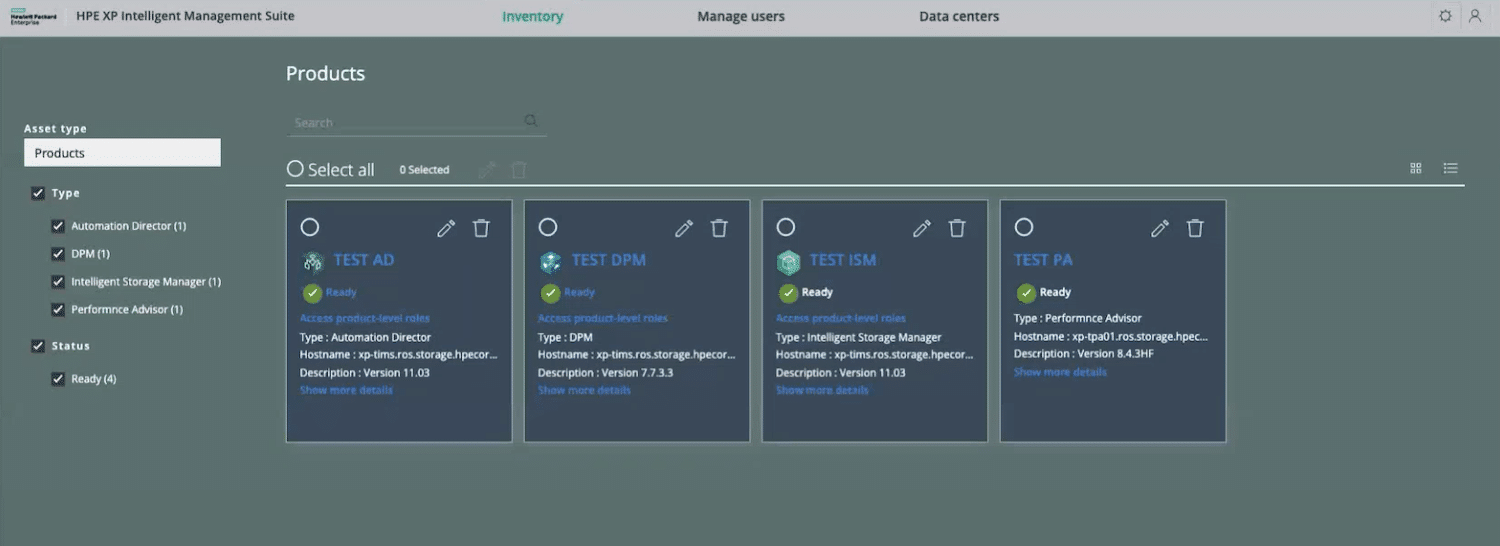Click the Ready status icon on TEST PA
Screen dimensions: 1500x546
tap(1027, 293)
